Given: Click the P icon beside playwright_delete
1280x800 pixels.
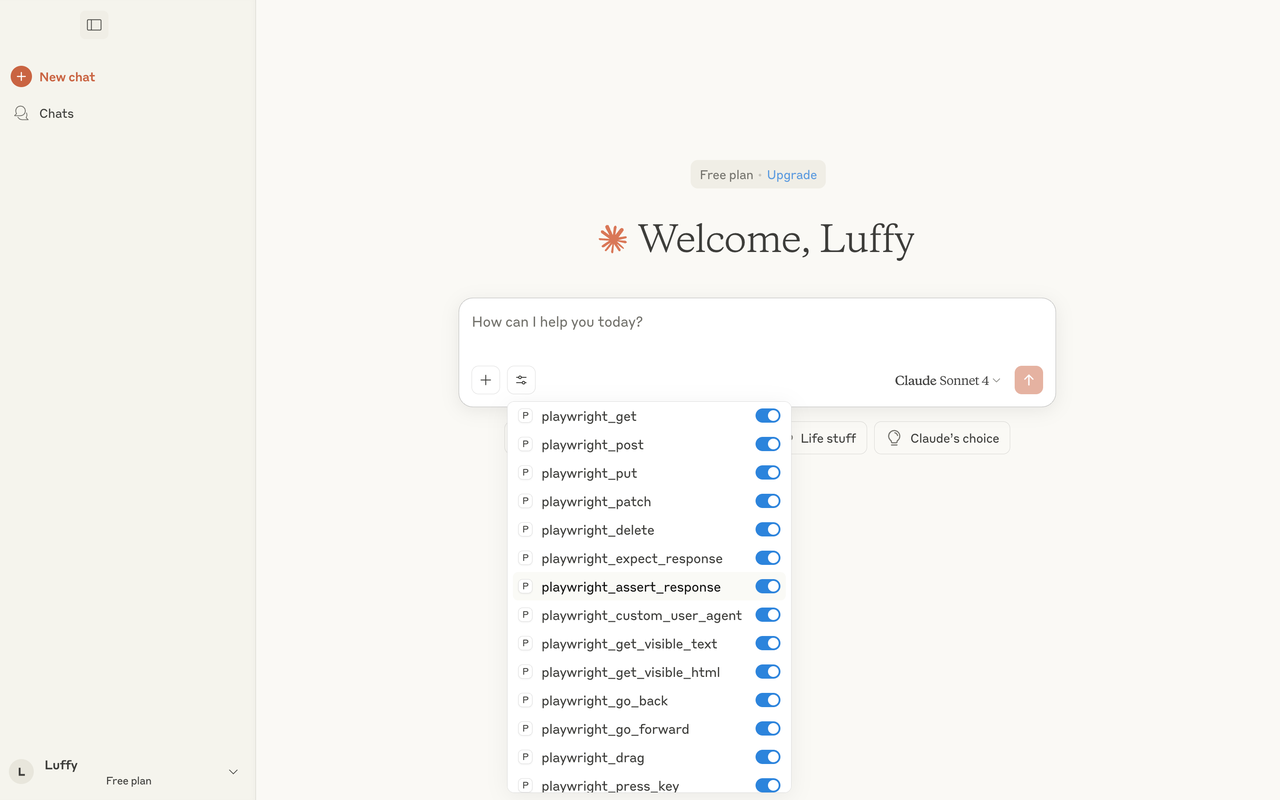Looking at the screenshot, I should pos(525,530).
